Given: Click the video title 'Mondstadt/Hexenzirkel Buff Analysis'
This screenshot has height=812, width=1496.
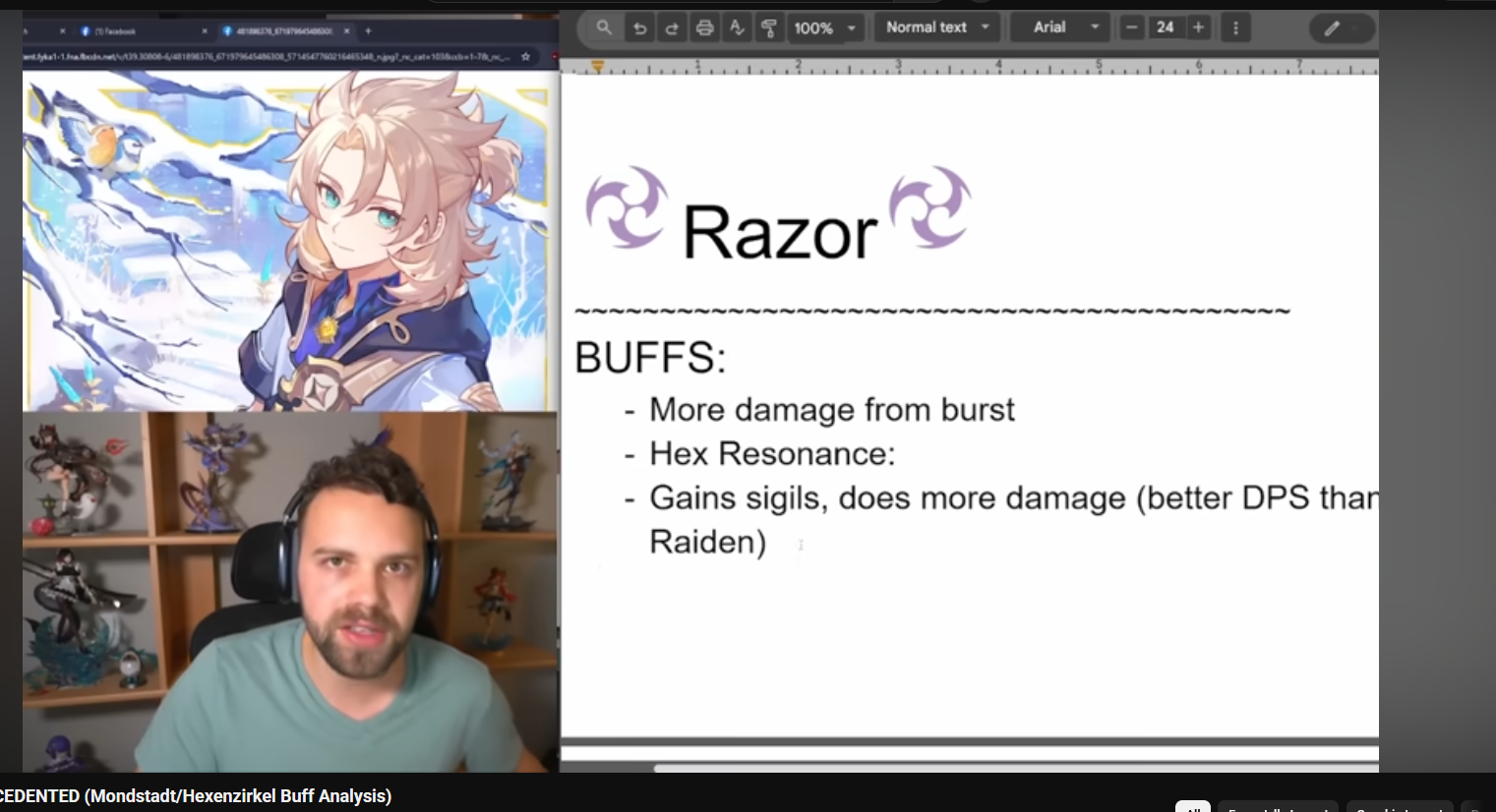Looking at the screenshot, I should [x=238, y=796].
